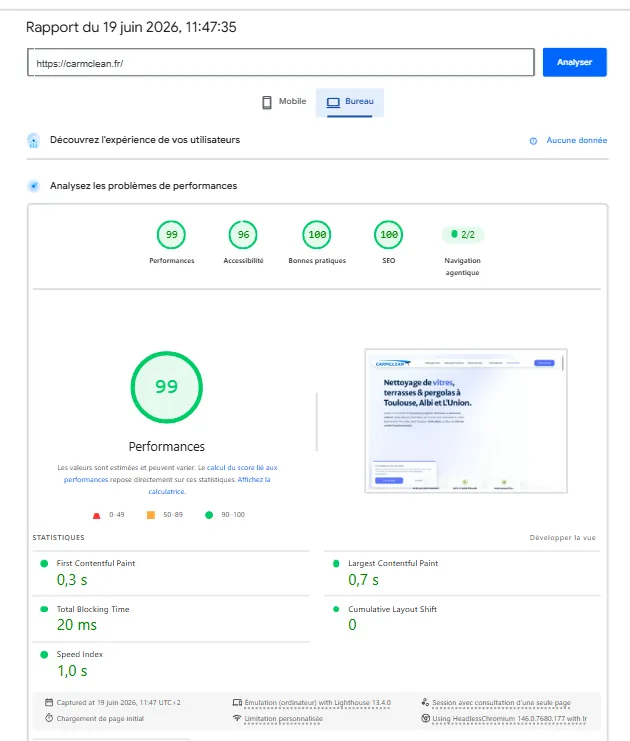Click the green circle 90-100 legend icon
The height and width of the screenshot is (741, 630).
pyautogui.click(x=209, y=515)
